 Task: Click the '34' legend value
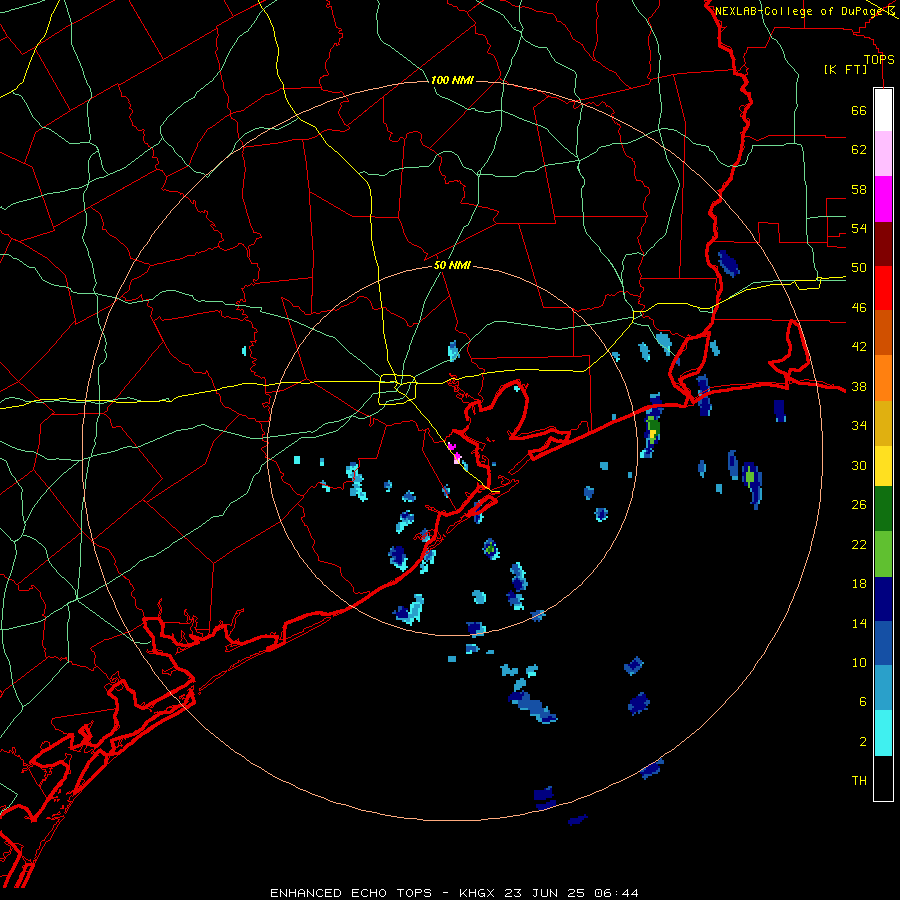click(x=859, y=426)
